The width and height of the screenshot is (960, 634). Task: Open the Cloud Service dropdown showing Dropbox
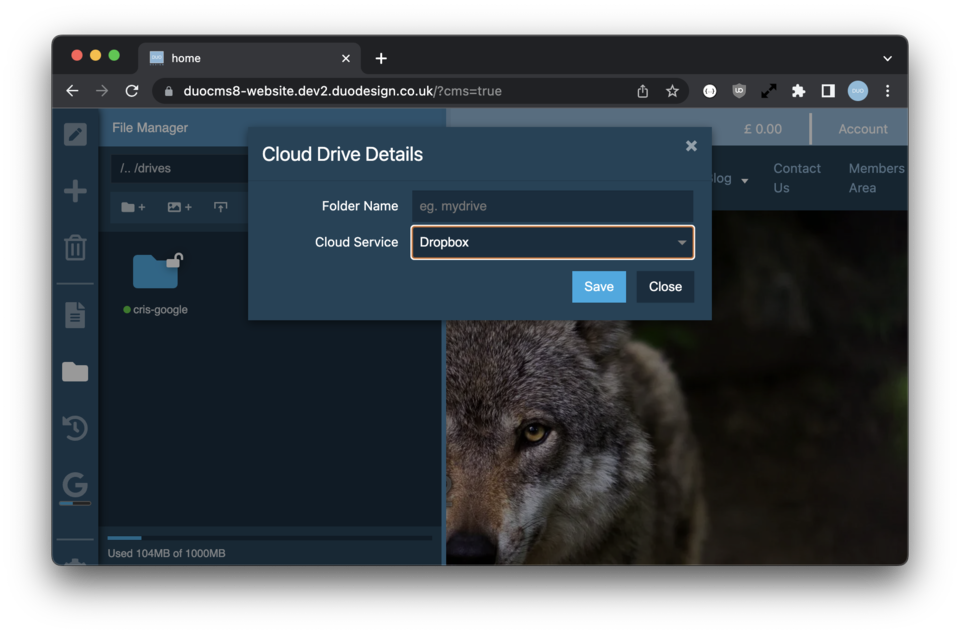[552, 242]
